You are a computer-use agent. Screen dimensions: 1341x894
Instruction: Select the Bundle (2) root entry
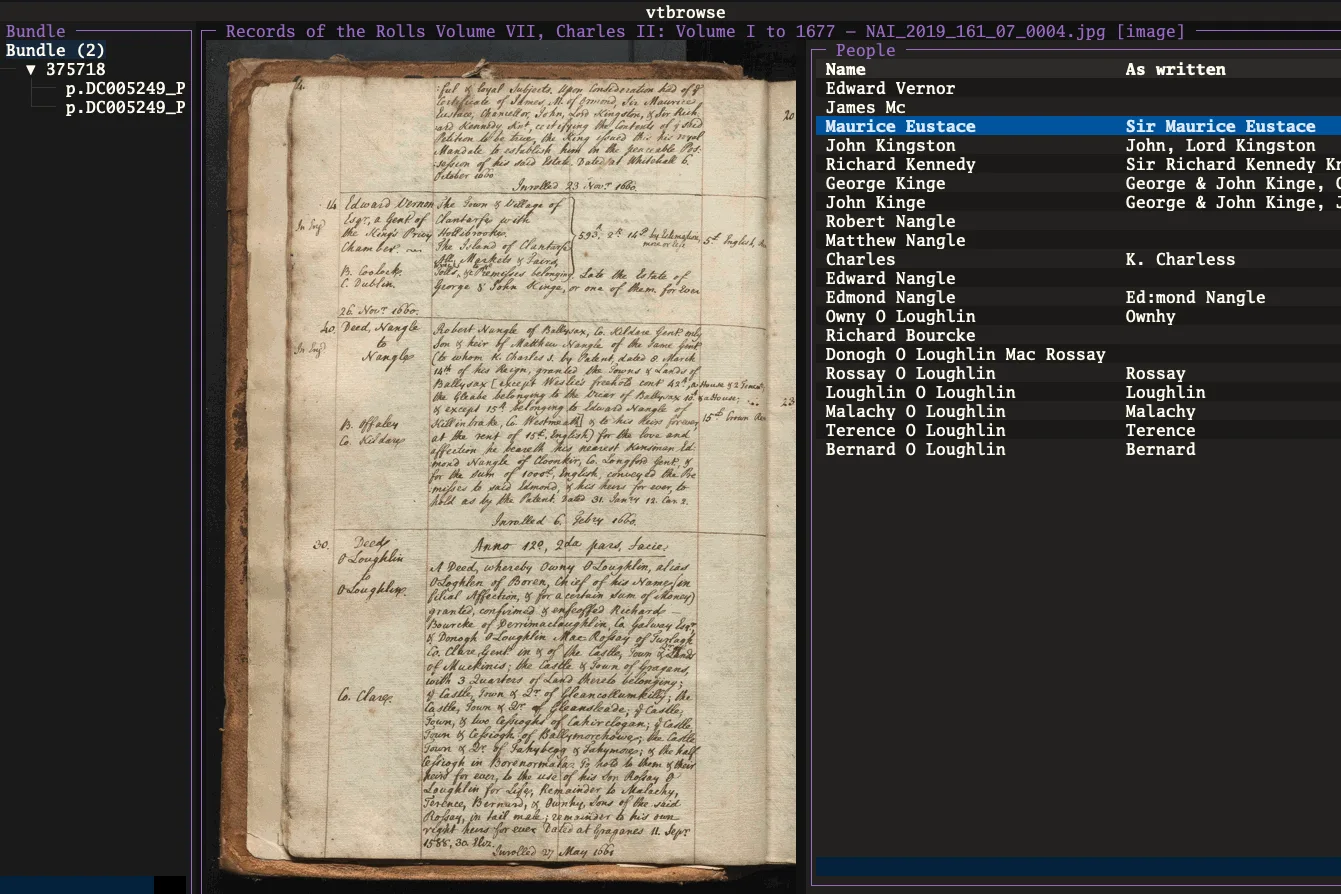tap(55, 50)
